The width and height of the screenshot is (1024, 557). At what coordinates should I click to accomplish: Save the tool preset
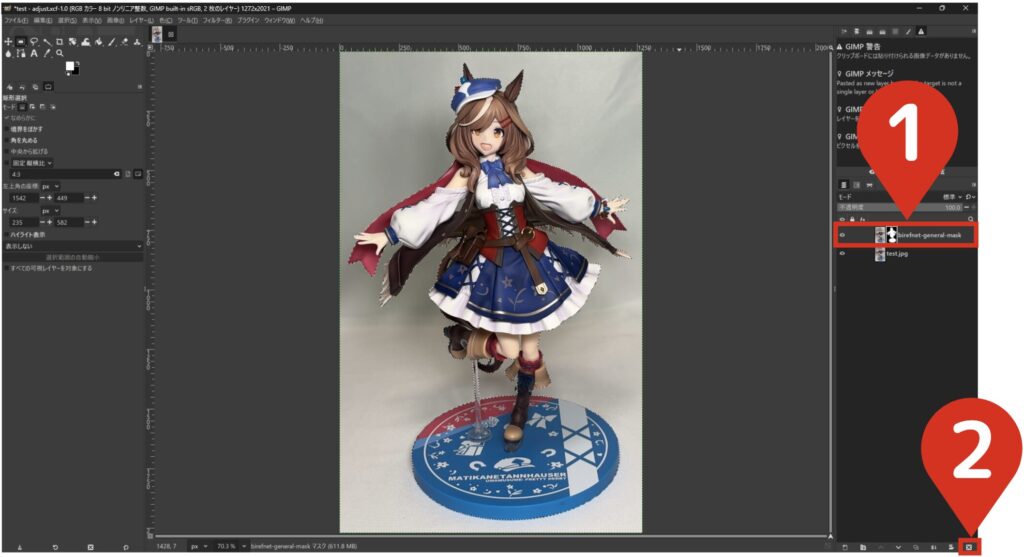tap(20, 547)
